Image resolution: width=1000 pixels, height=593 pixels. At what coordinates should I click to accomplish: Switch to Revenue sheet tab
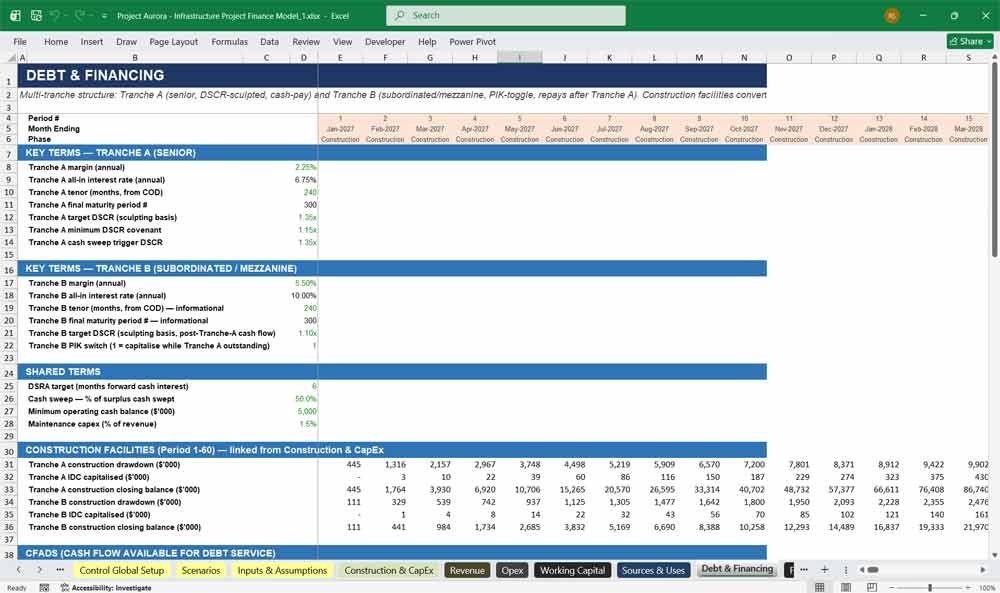click(467, 570)
